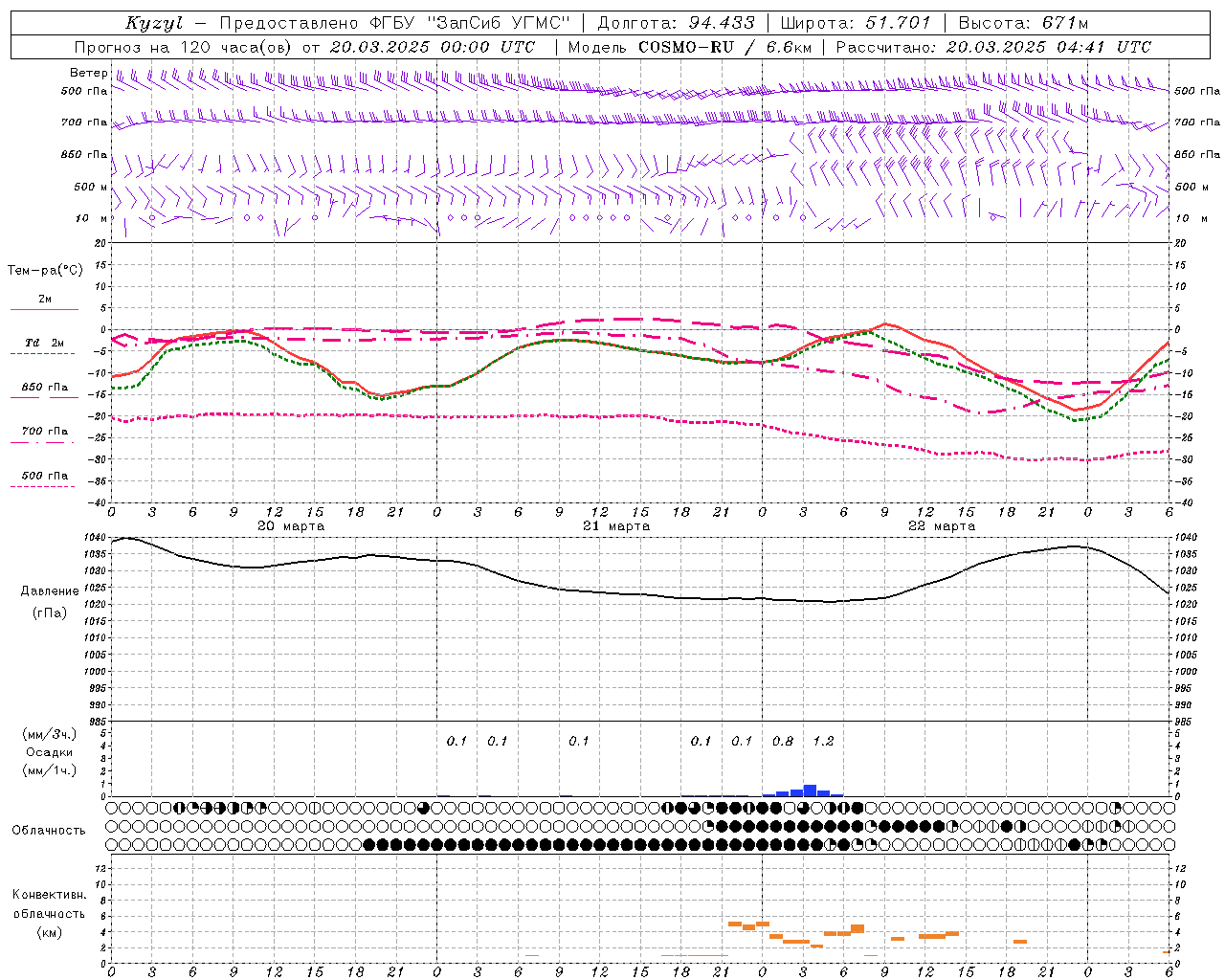This screenshot has height=980, width=1225.
Task: Click the "Конвективн." convective cloud label
Action: pos(49,895)
